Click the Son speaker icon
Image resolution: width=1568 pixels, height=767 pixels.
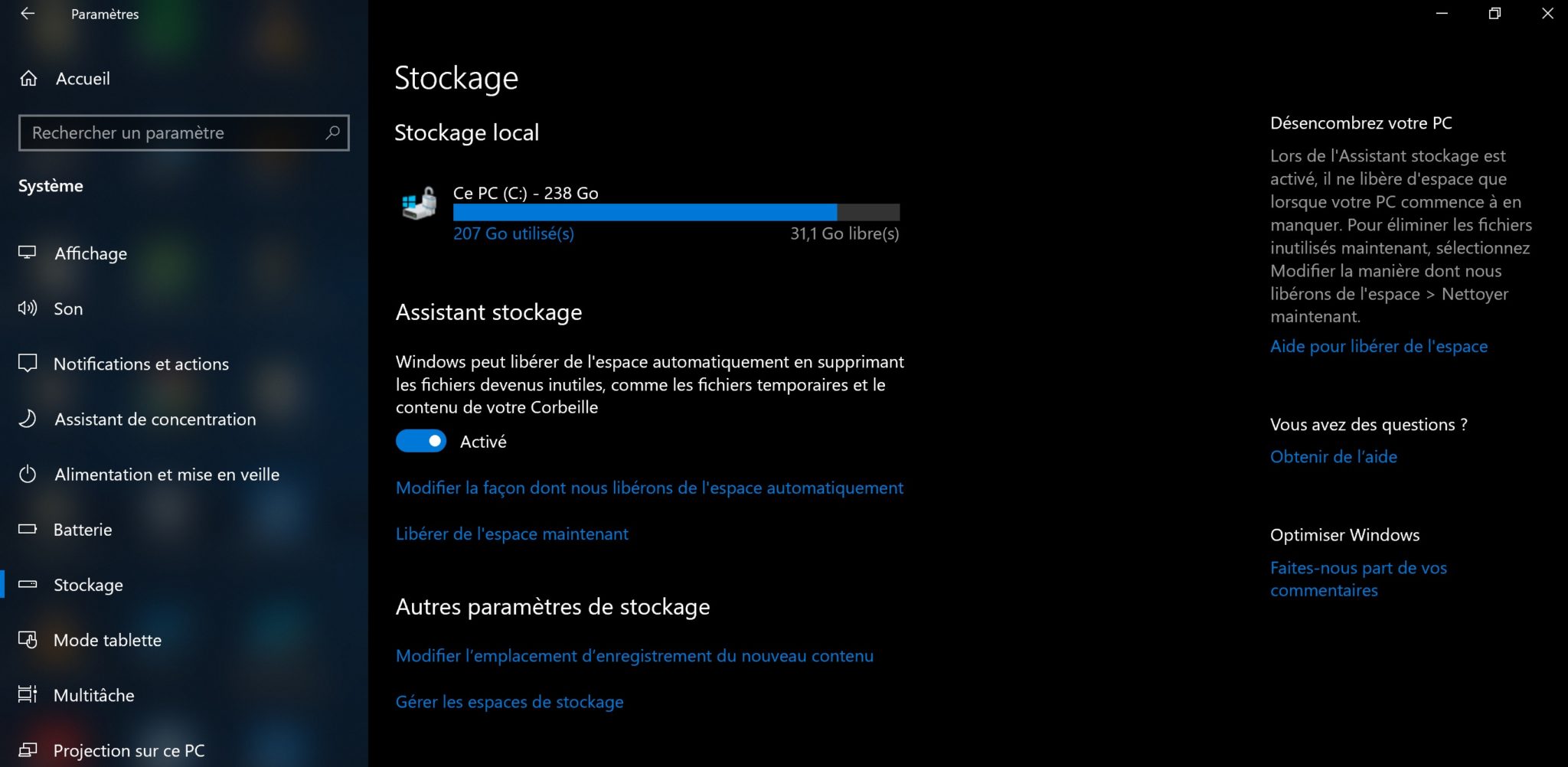[28, 308]
